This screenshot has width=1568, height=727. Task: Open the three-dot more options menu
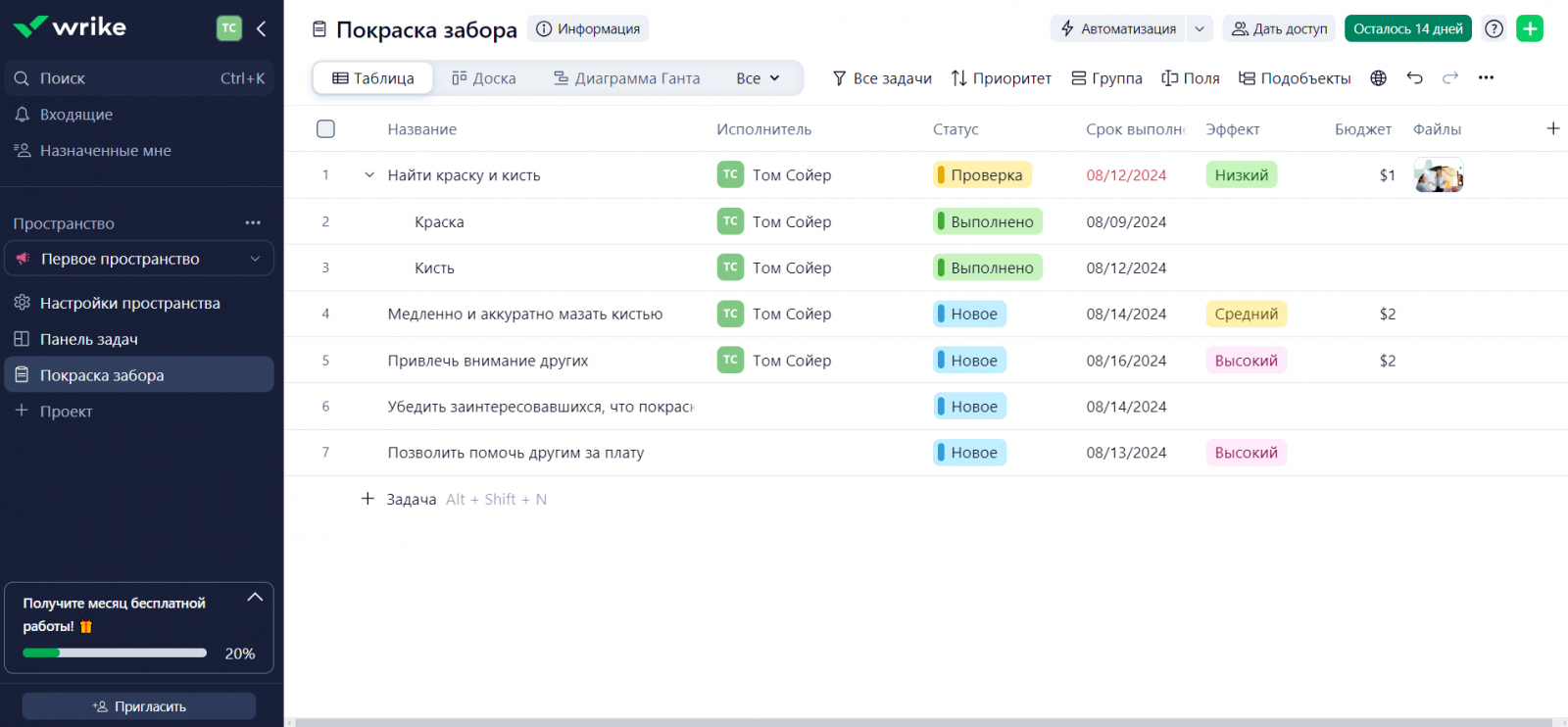(1486, 78)
